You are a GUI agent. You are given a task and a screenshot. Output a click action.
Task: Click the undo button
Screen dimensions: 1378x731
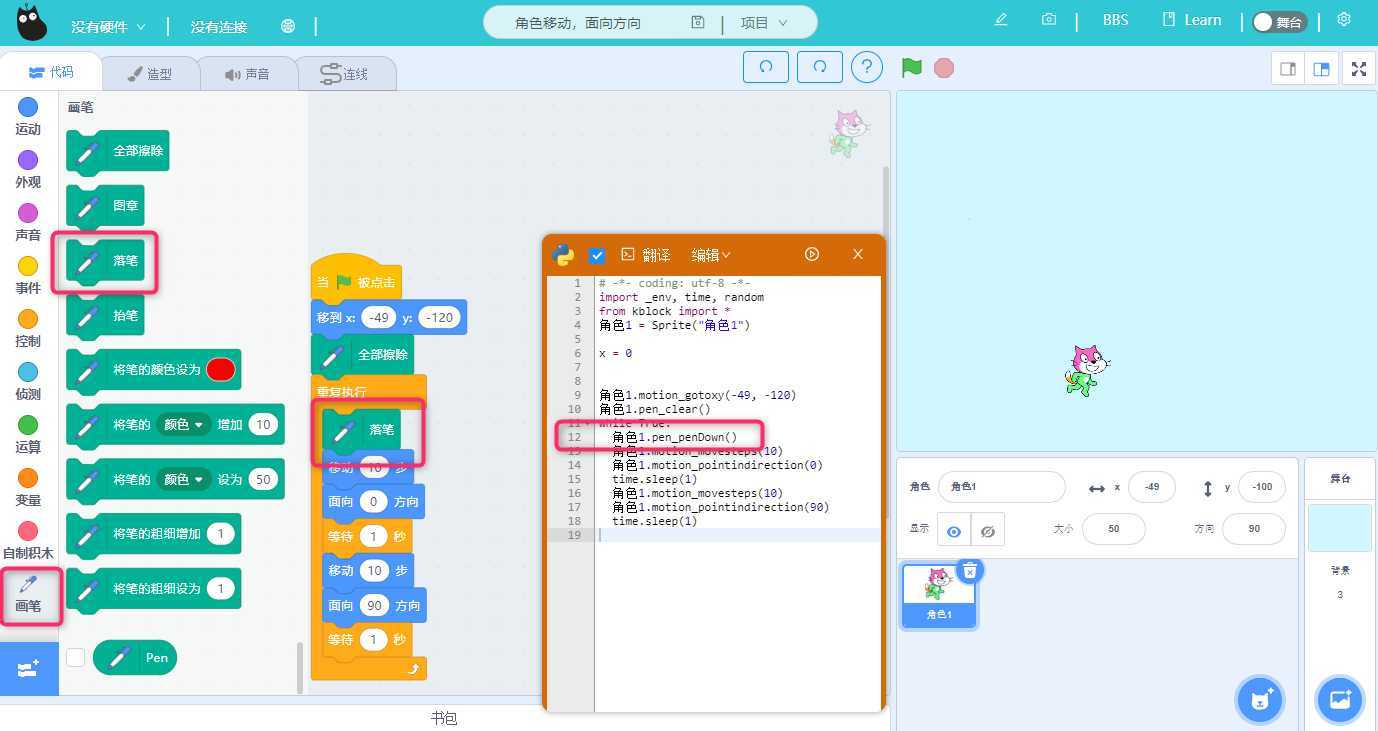766,67
